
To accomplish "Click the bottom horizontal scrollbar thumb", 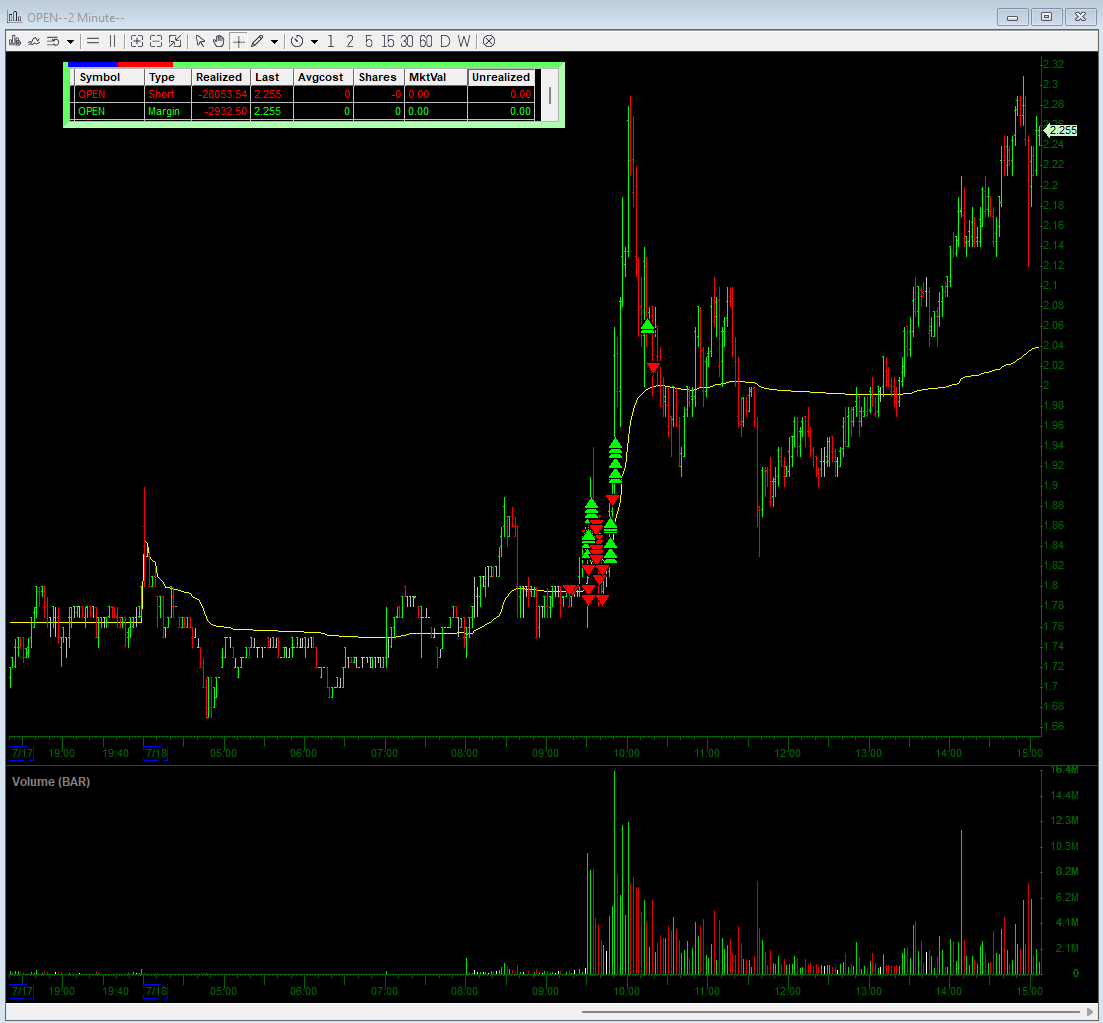I will click(831, 1012).
